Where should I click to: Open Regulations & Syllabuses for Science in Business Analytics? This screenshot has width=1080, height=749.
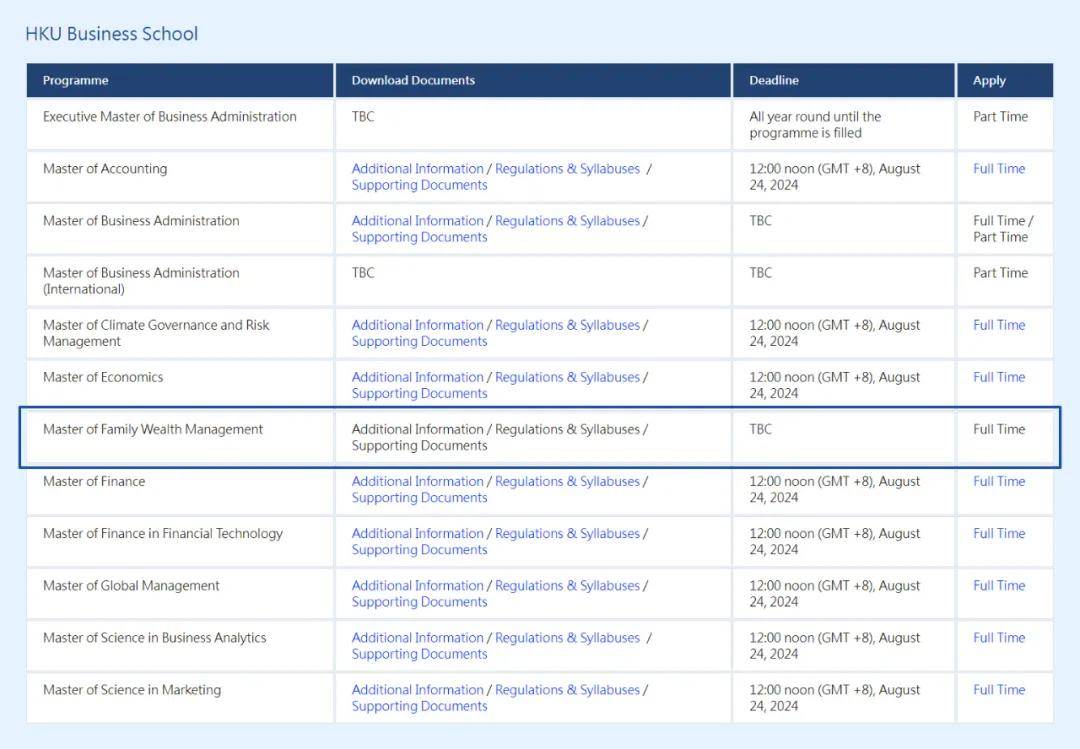tap(568, 638)
